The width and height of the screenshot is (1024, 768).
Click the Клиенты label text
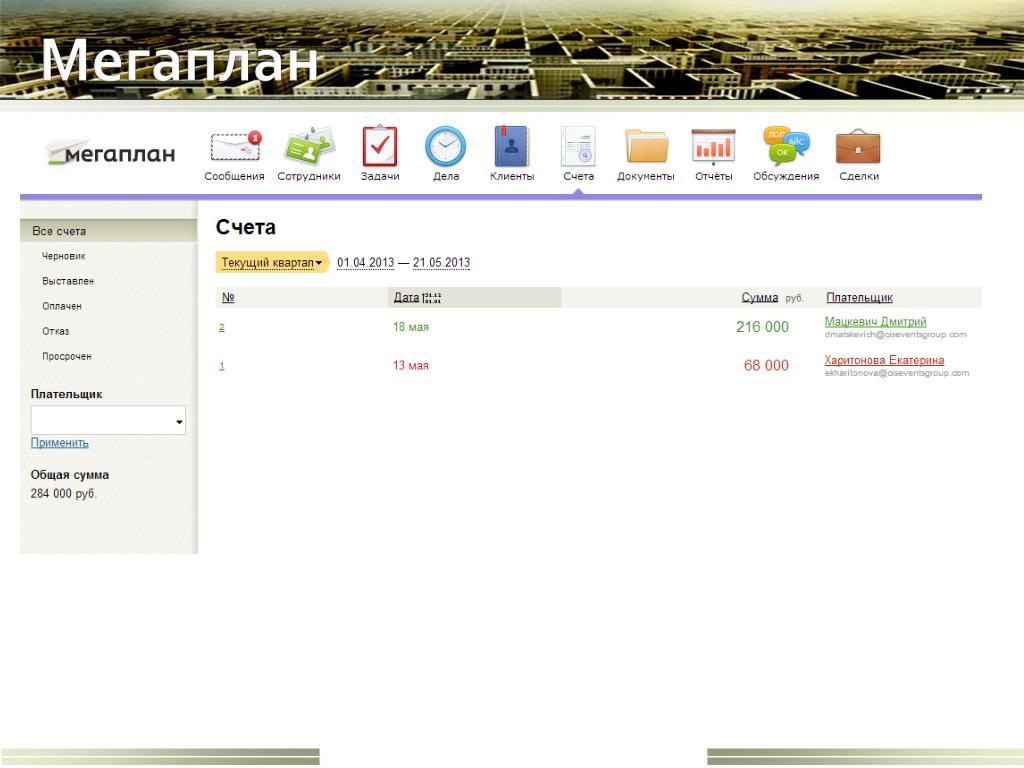pos(512,176)
